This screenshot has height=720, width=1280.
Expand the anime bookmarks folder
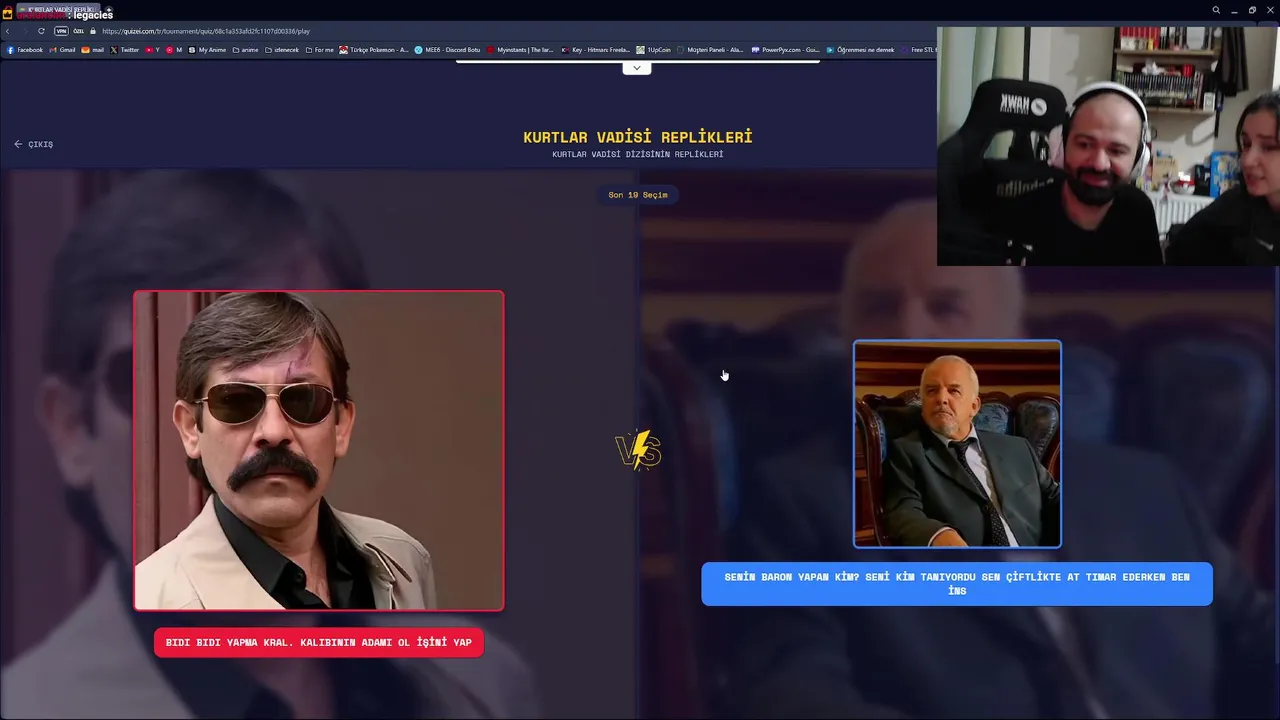point(246,50)
